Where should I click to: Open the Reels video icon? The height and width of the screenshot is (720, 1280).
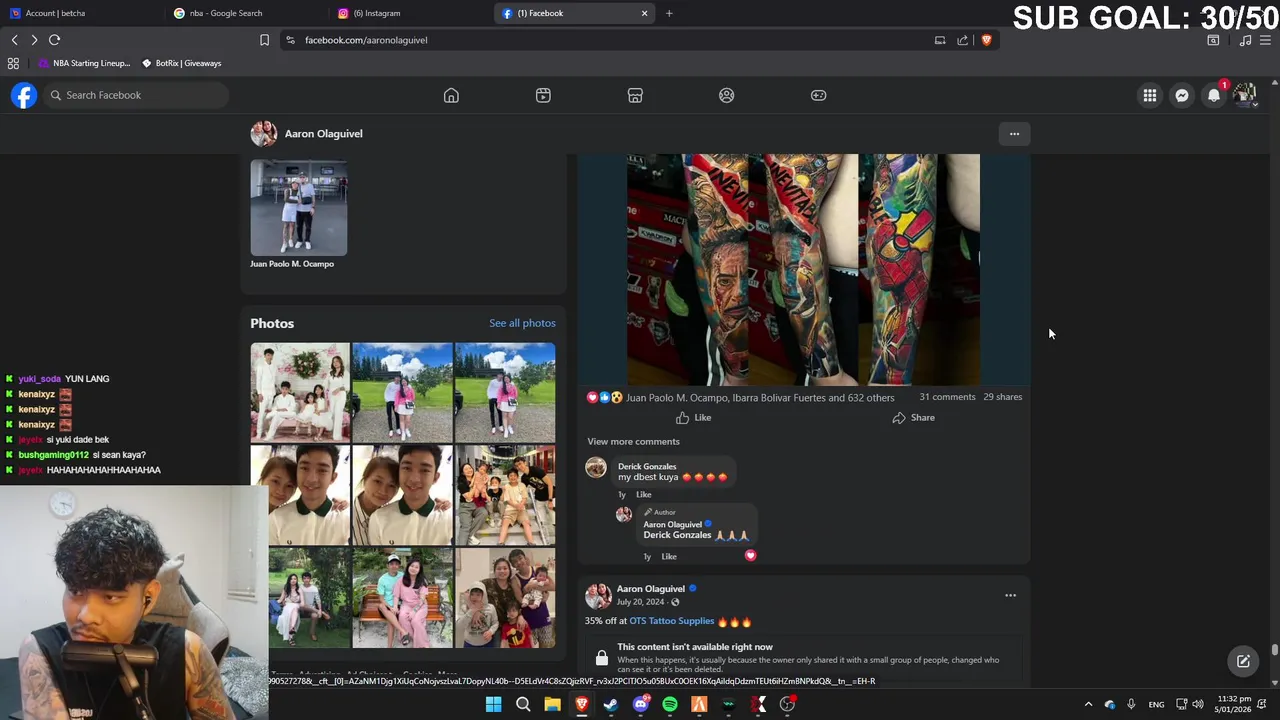tap(543, 95)
